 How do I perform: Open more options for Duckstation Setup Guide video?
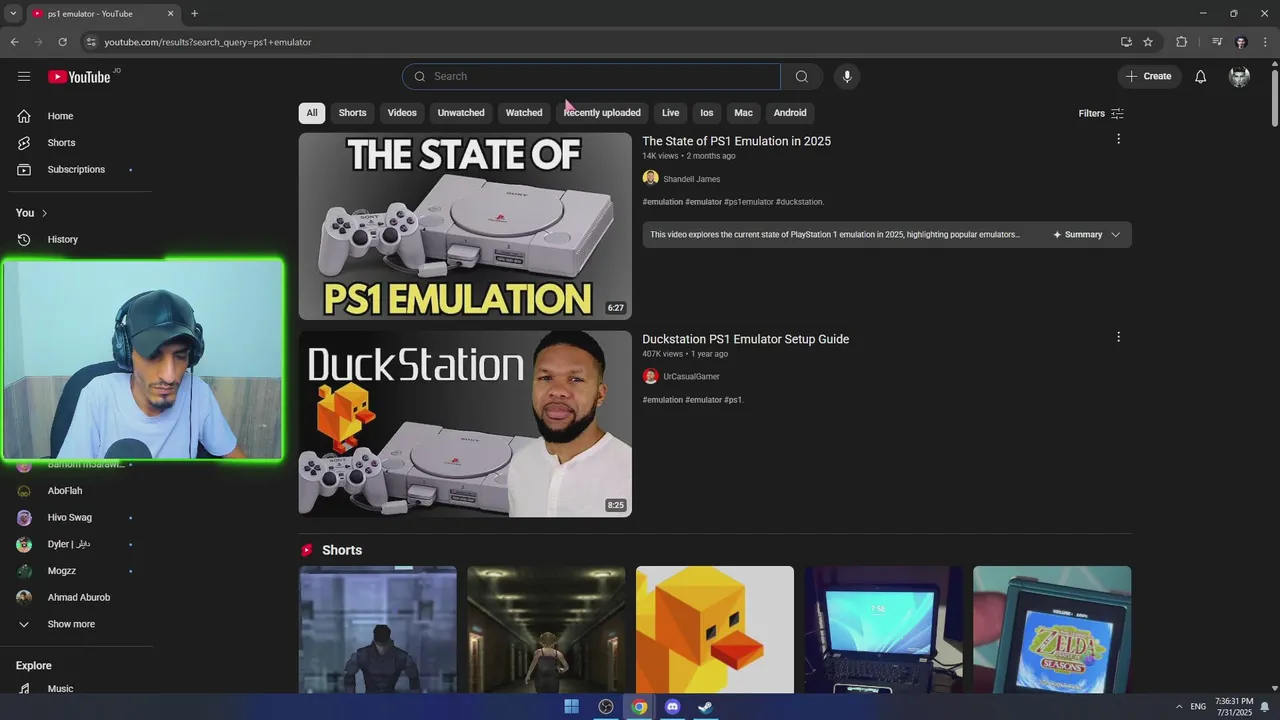pyautogui.click(x=1118, y=337)
